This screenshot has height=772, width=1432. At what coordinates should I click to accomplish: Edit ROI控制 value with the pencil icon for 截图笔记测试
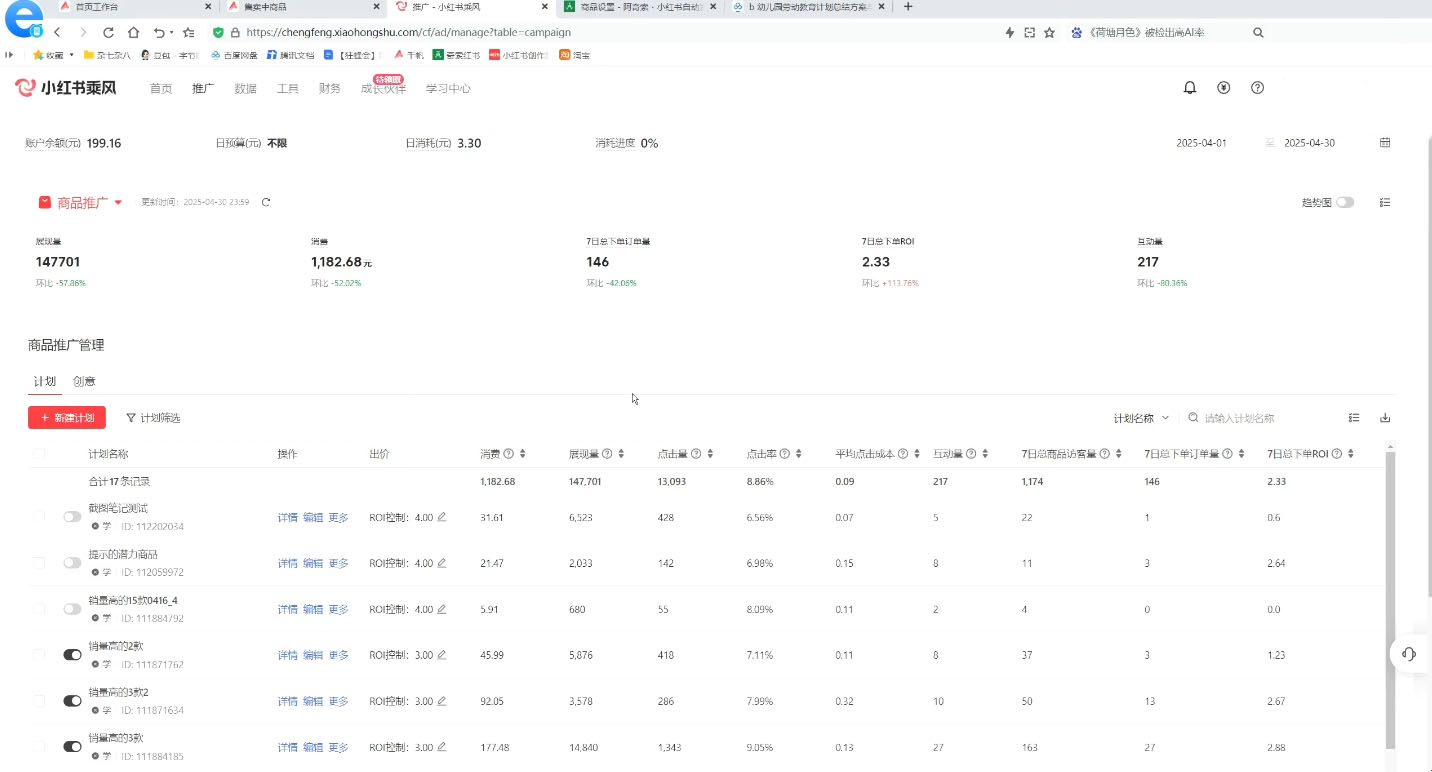tap(444, 517)
